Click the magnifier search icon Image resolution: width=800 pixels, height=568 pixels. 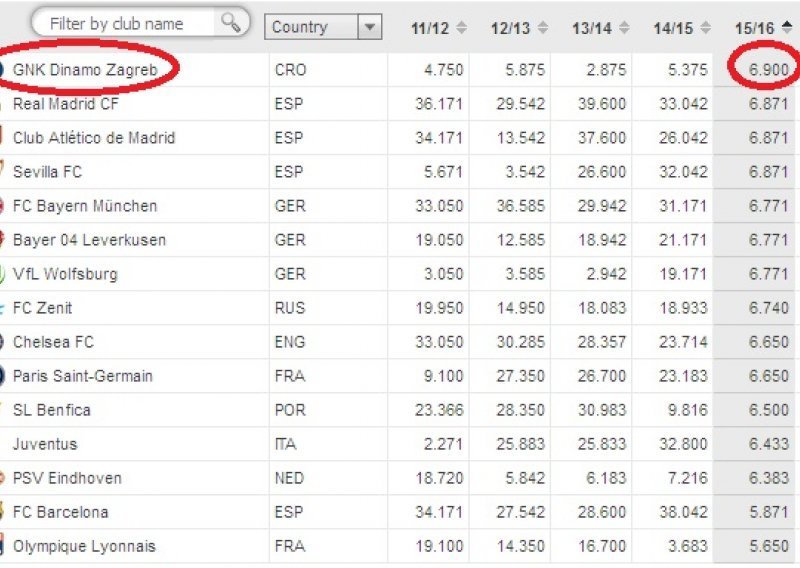coord(231,22)
